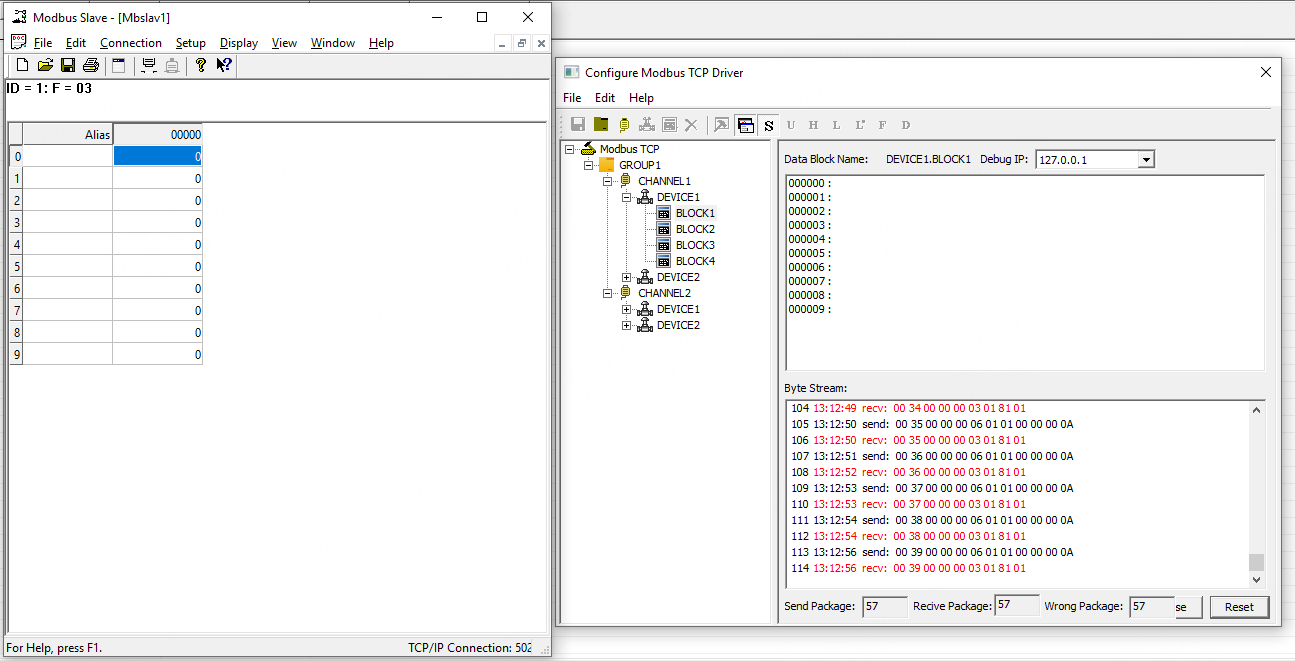Click the Save floppy icon in Modbus Slave
Screen dimensions: 1295x661
click(x=68, y=66)
